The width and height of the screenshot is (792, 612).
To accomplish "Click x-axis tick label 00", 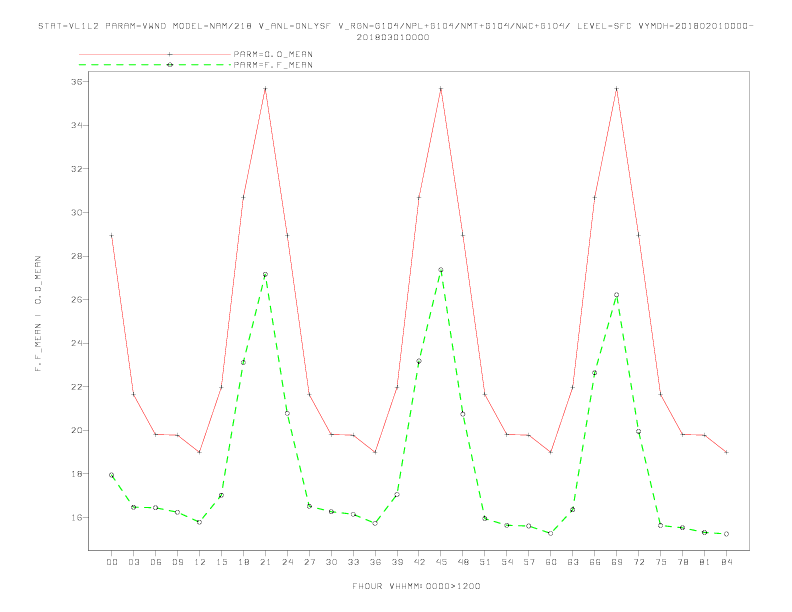I will coord(112,562).
